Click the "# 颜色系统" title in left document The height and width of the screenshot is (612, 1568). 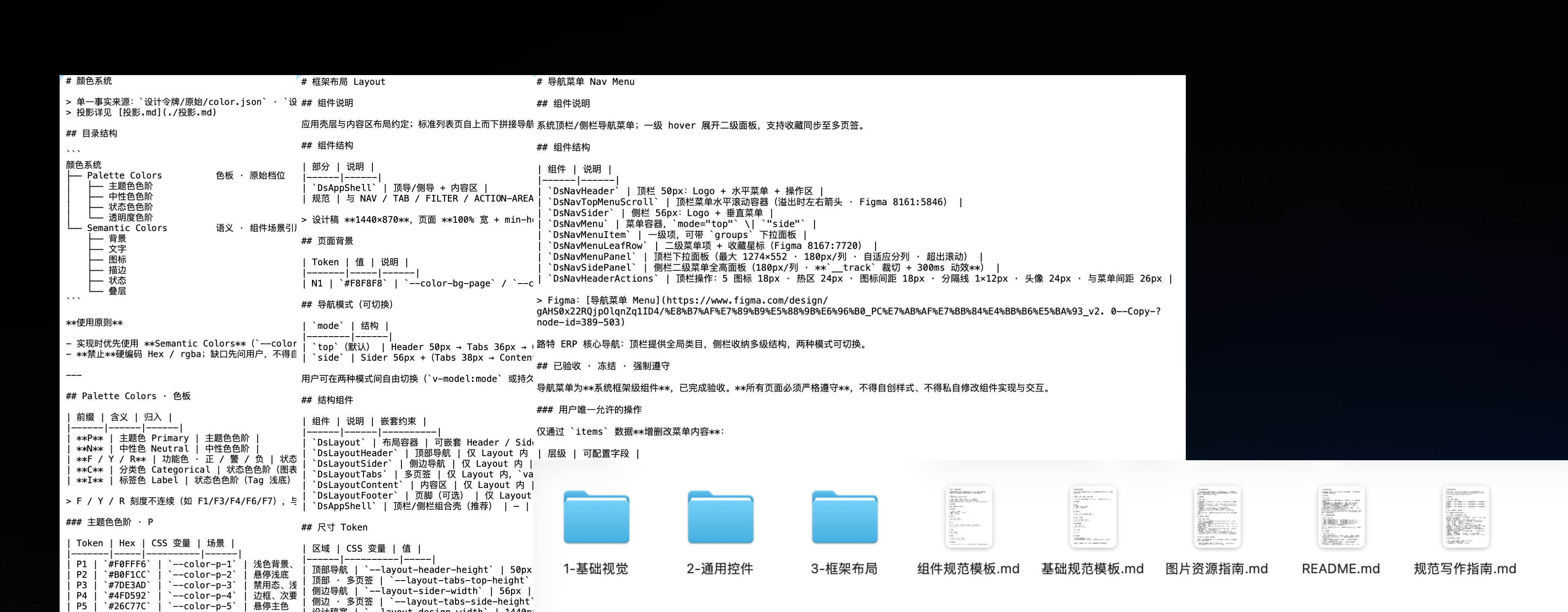pos(89,81)
